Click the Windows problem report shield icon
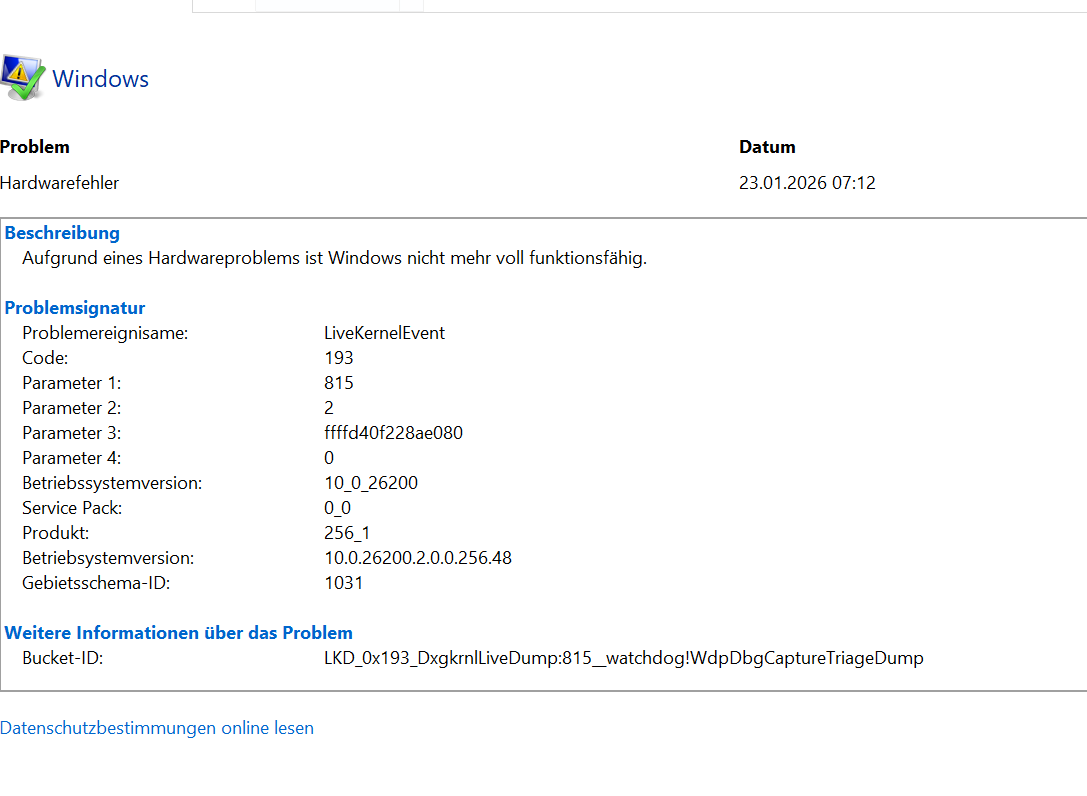This screenshot has height=796, width=1087. (x=23, y=78)
